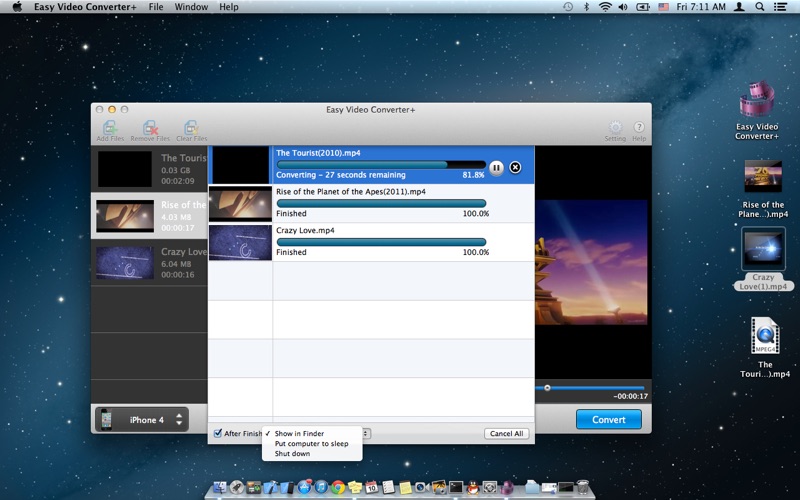The width and height of the screenshot is (800, 500).
Task: Click the blue Convert button
Action: pyautogui.click(x=609, y=419)
